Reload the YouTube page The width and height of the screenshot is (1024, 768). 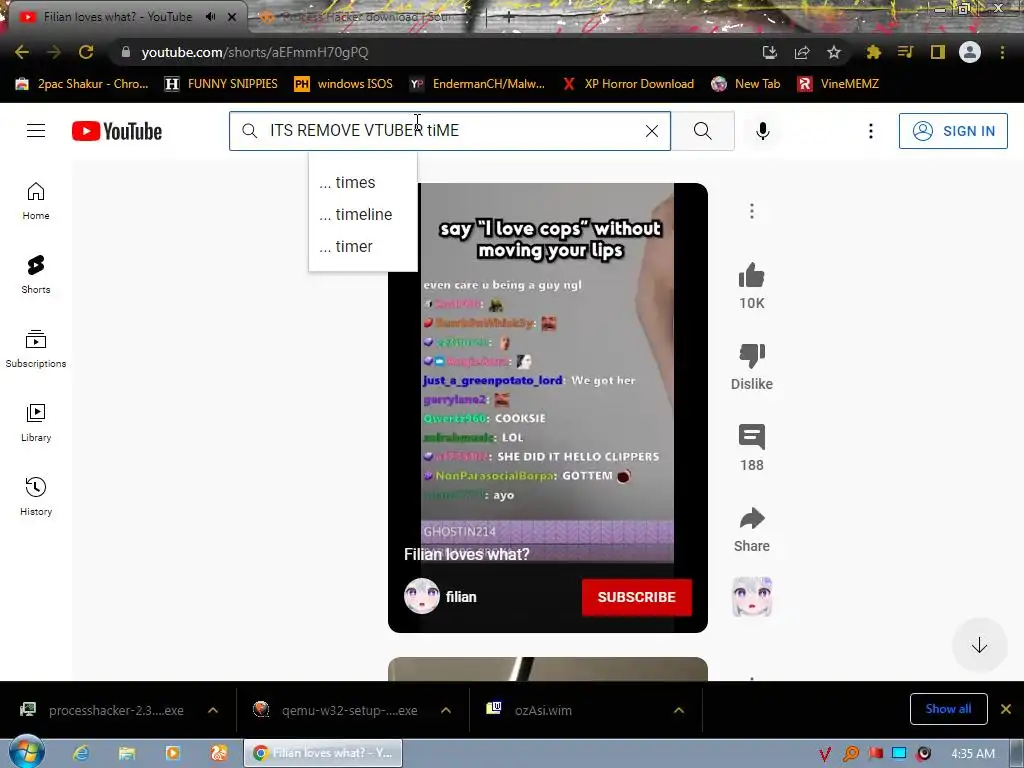pyautogui.click(x=86, y=52)
